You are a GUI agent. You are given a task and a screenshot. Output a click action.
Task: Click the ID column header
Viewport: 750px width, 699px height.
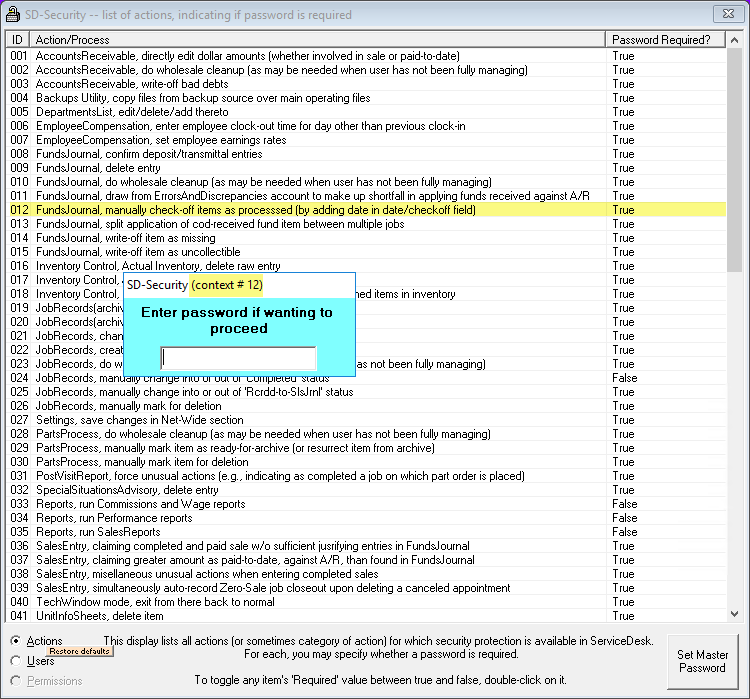click(x=17, y=39)
